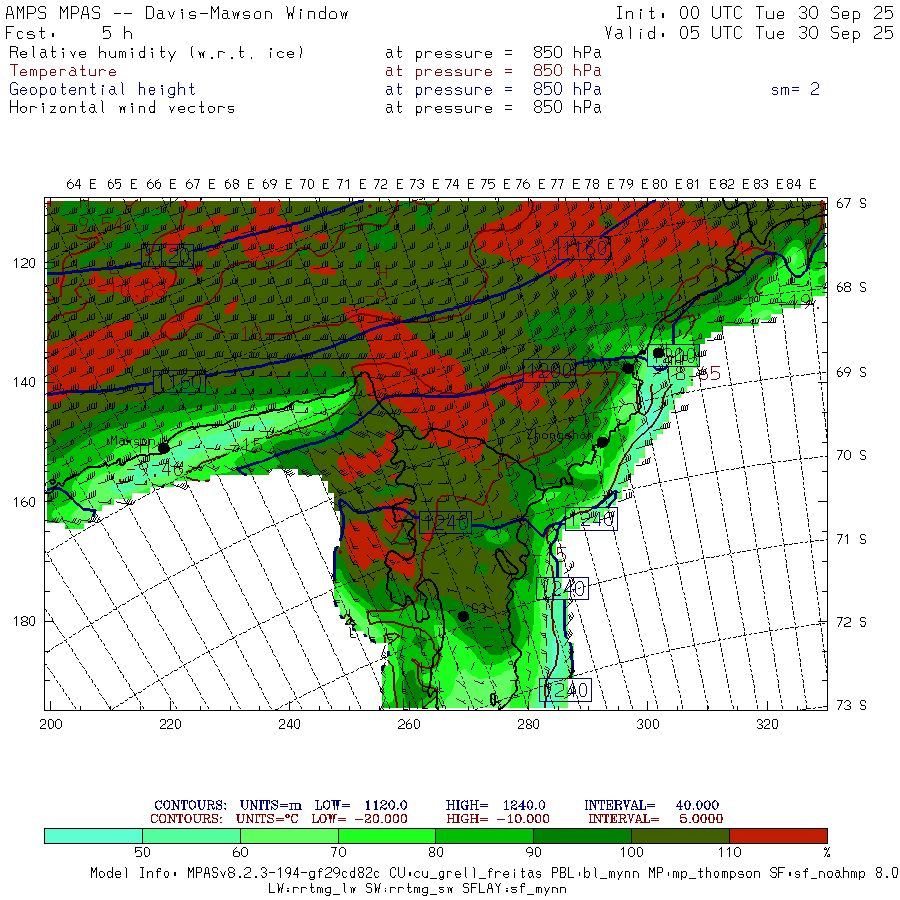Pick the 50–60% pale green legend swatch
Image resolution: width=900 pixels, height=900 pixels.
[x=192, y=836]
